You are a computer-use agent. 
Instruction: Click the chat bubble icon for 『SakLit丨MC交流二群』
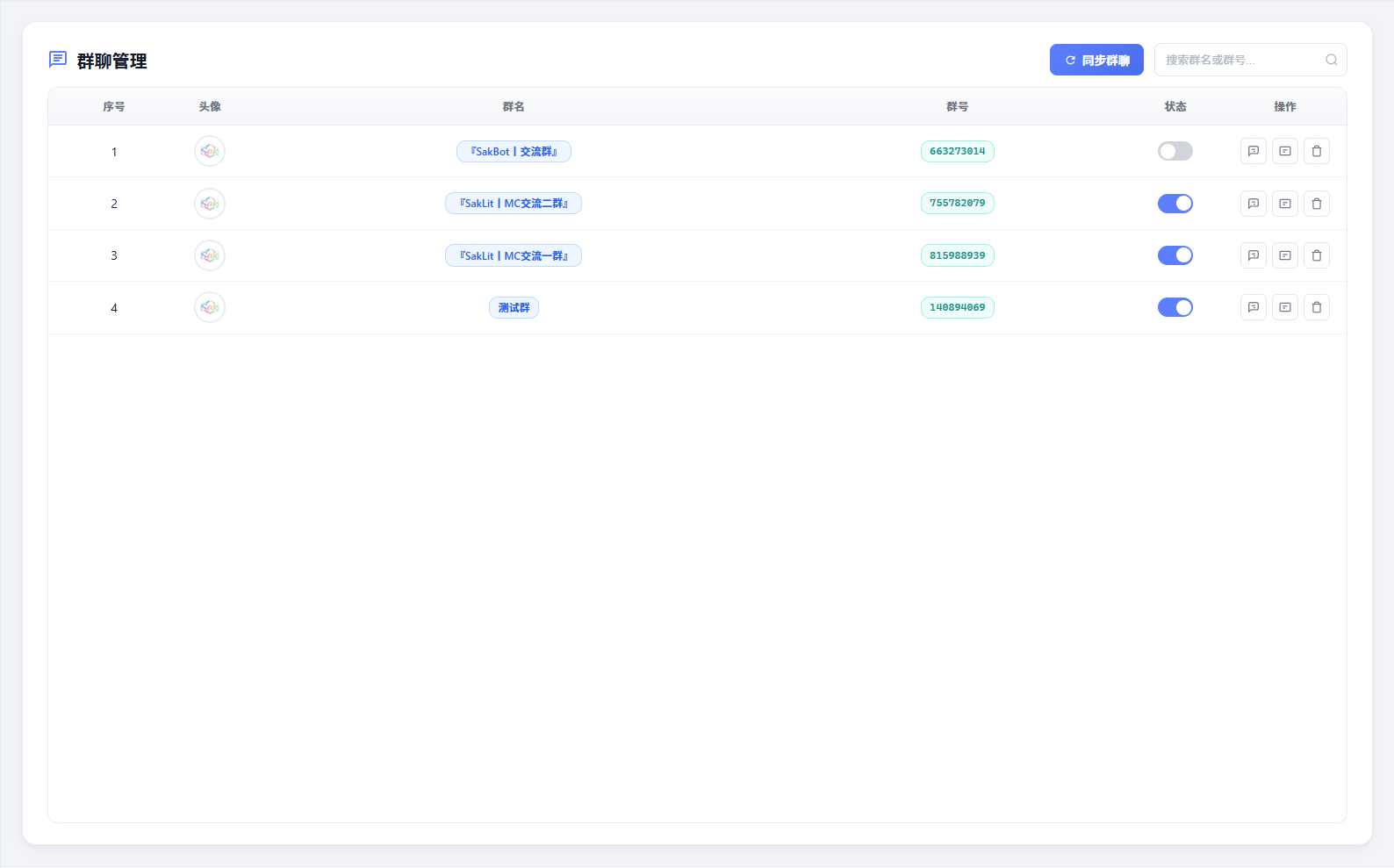(1254, 204)
